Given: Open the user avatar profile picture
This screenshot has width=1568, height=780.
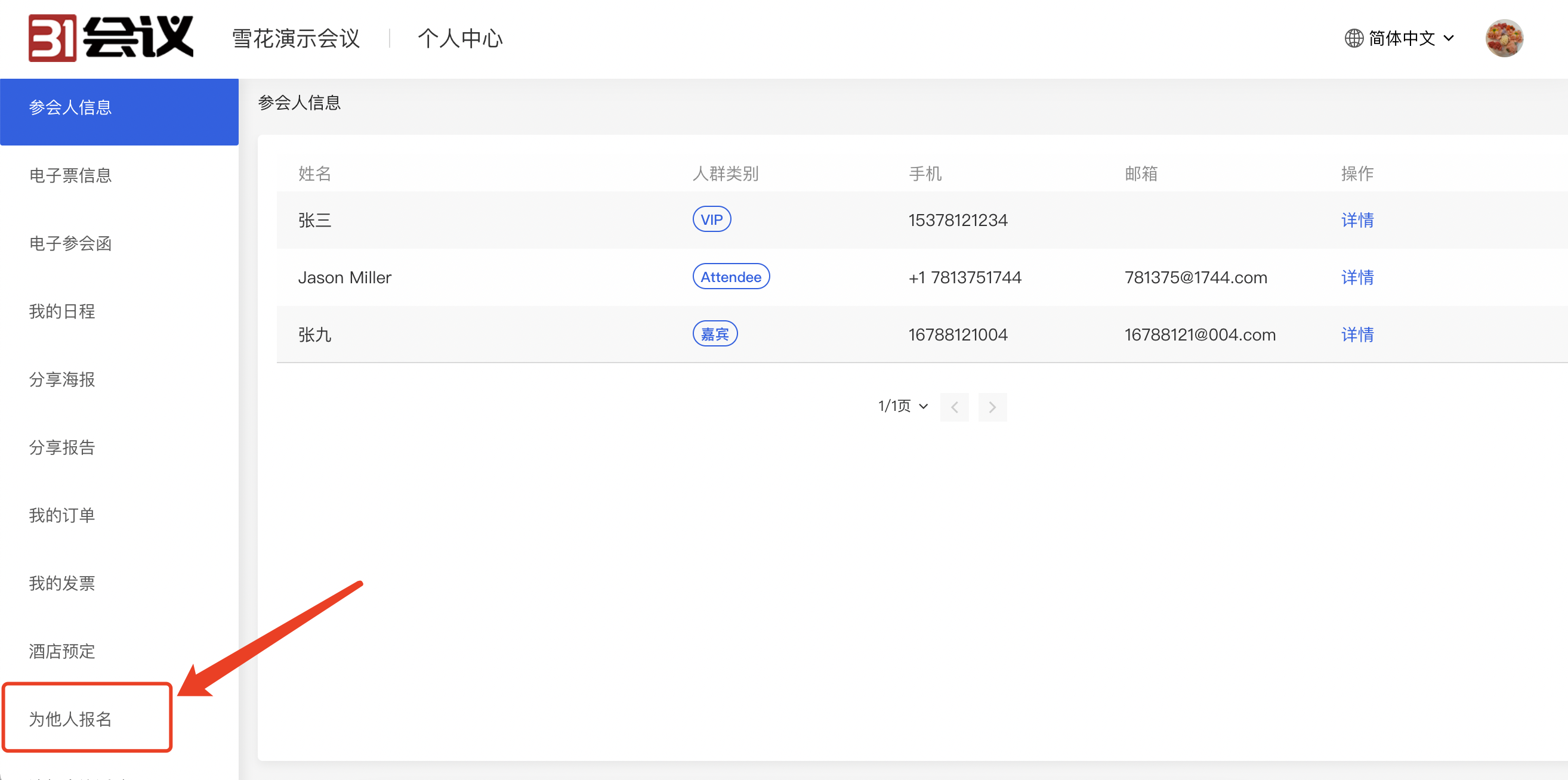Looking at the screenshot, I should point(1504,38).
